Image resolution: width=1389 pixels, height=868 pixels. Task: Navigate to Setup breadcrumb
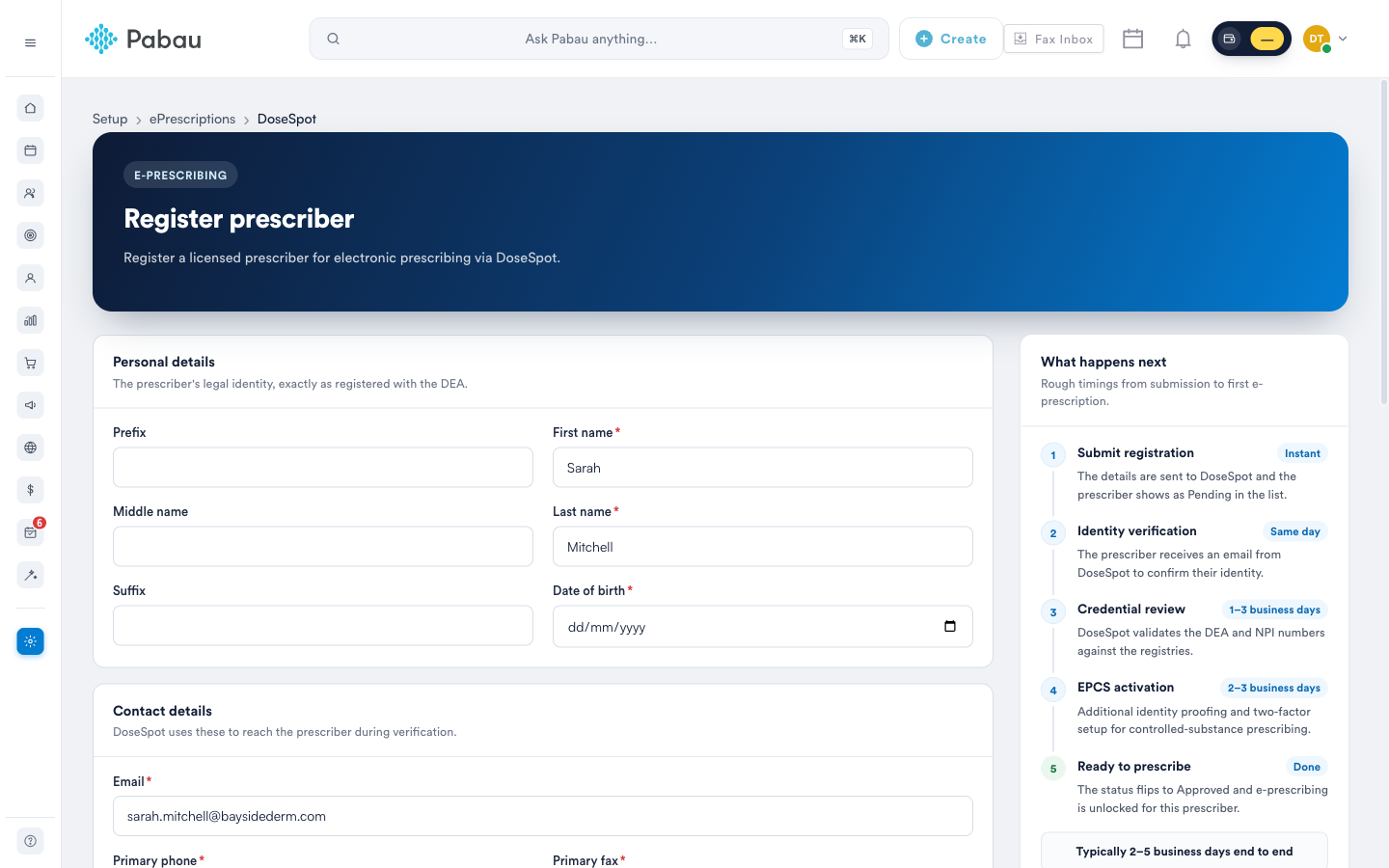(x=110, y=119)
